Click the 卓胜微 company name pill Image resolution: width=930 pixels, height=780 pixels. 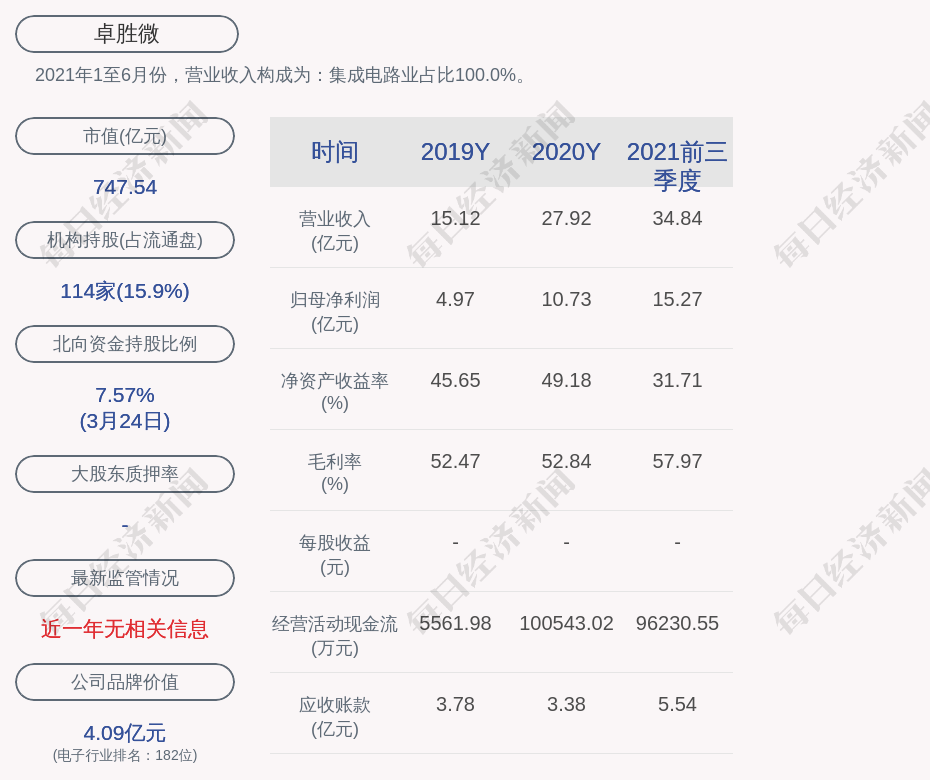[x=127, y=34]
